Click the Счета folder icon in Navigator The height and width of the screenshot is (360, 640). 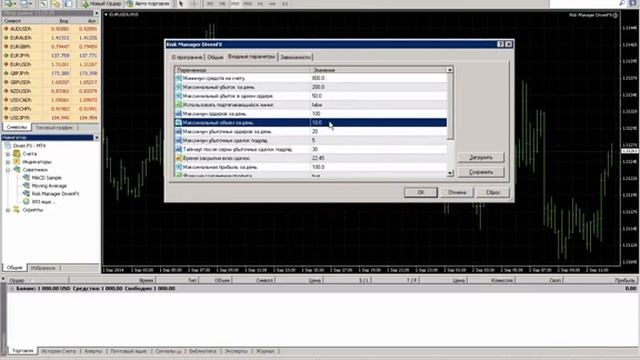tap(17, 153)
